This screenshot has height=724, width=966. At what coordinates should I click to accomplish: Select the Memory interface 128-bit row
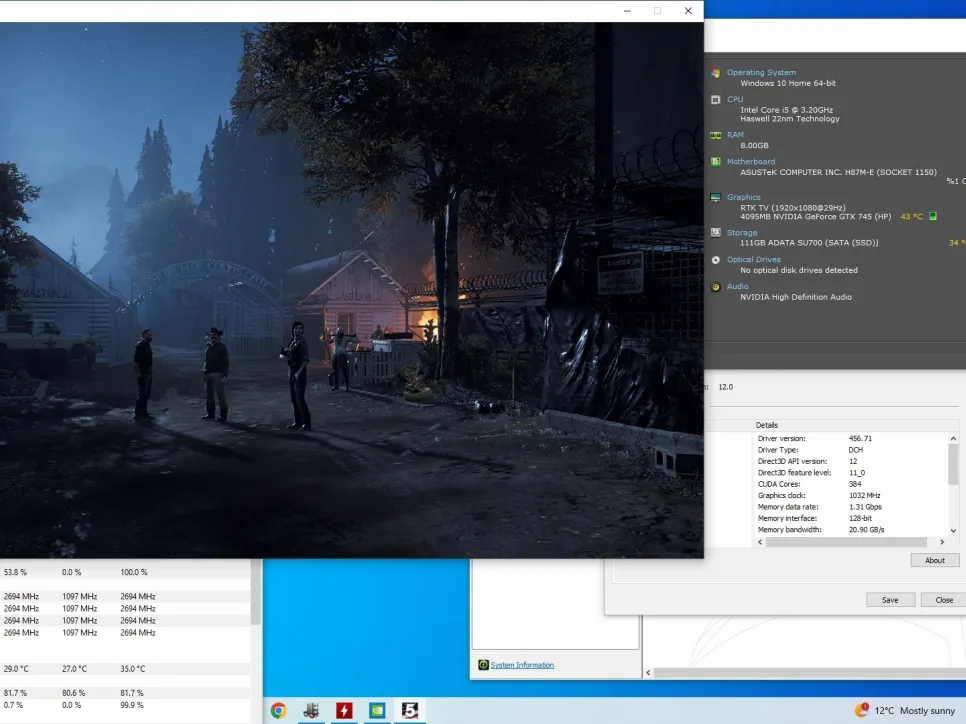tap(850, 518)
